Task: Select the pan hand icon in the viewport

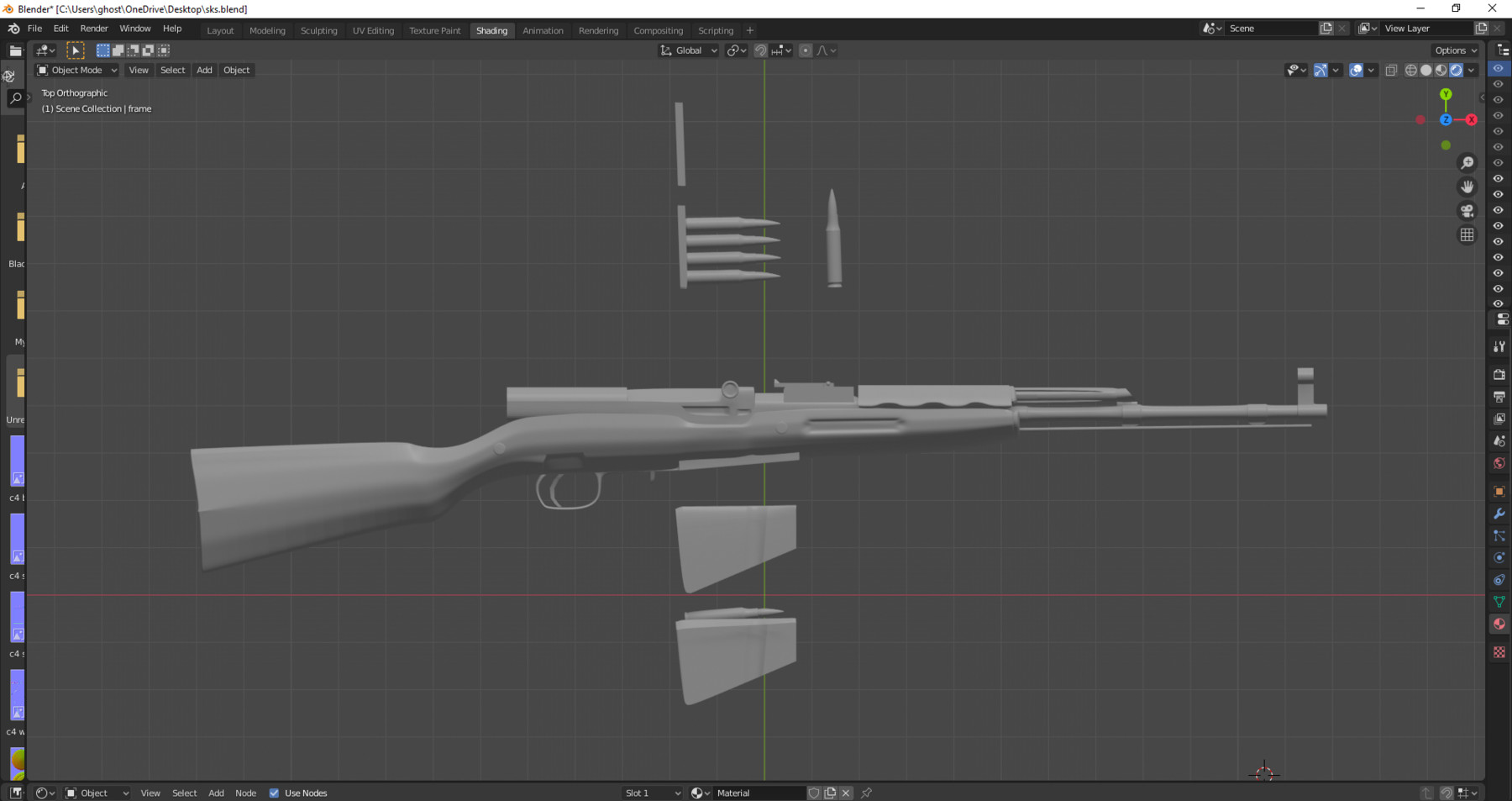Action: point(1467,187)
